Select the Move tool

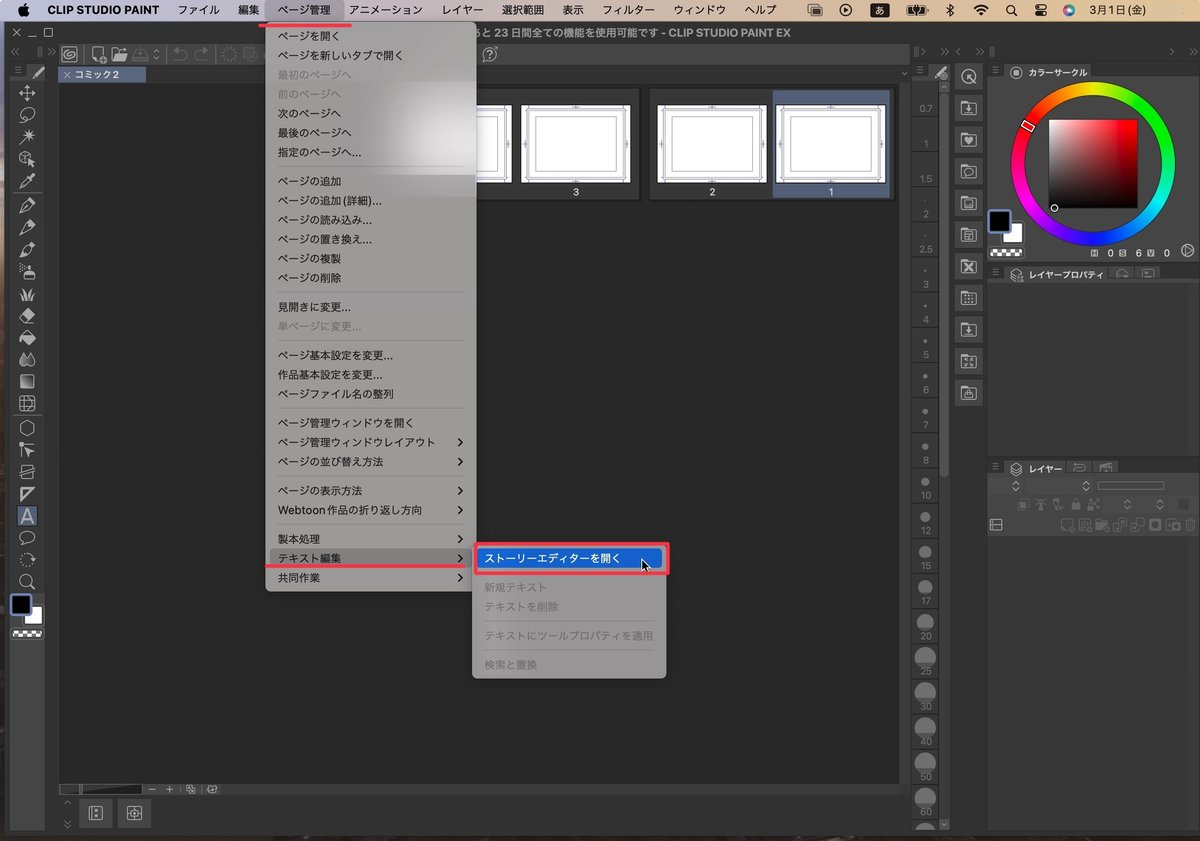pyautogui.click(x=27, y=92)
